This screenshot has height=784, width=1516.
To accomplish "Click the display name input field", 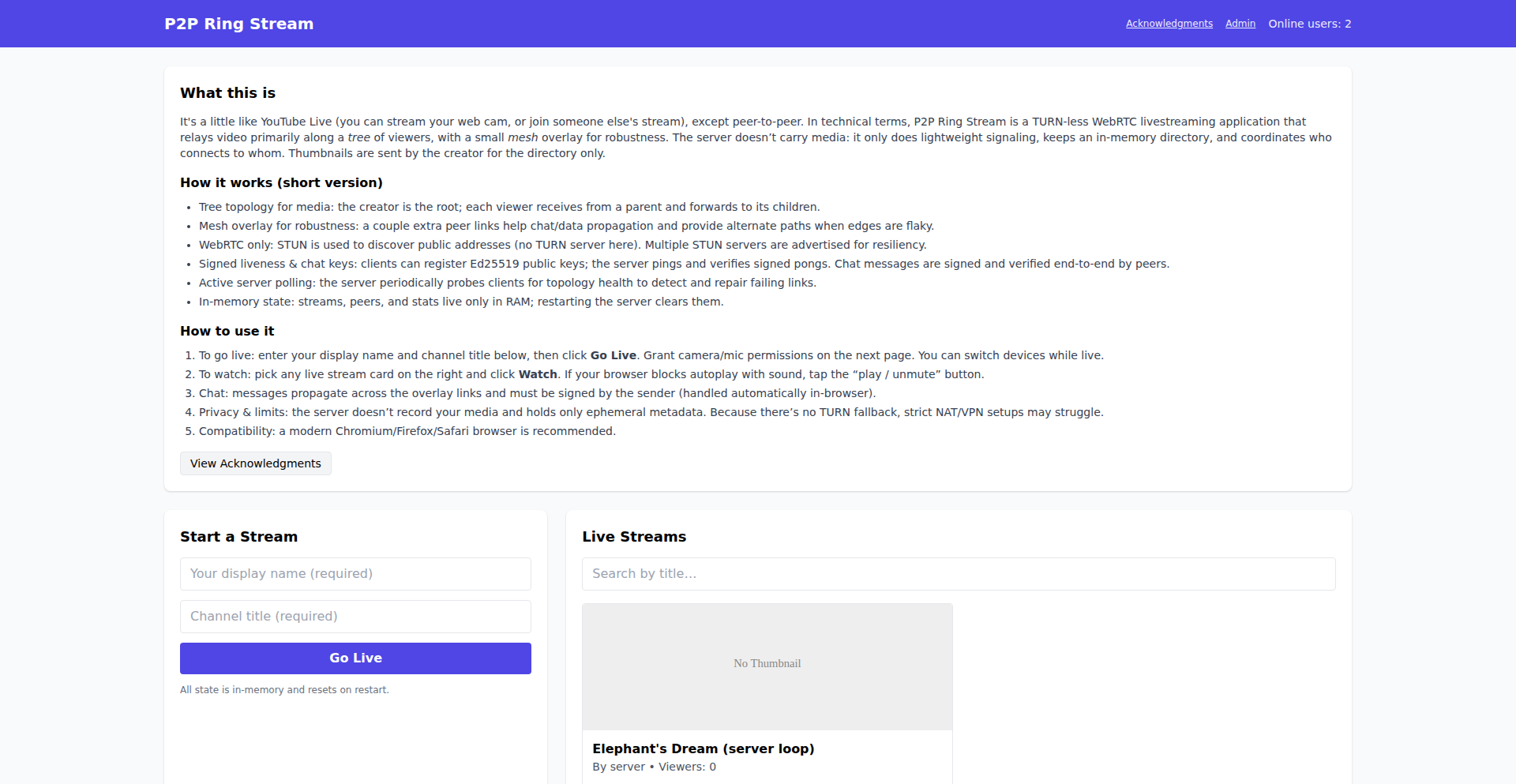I will 355,573.
